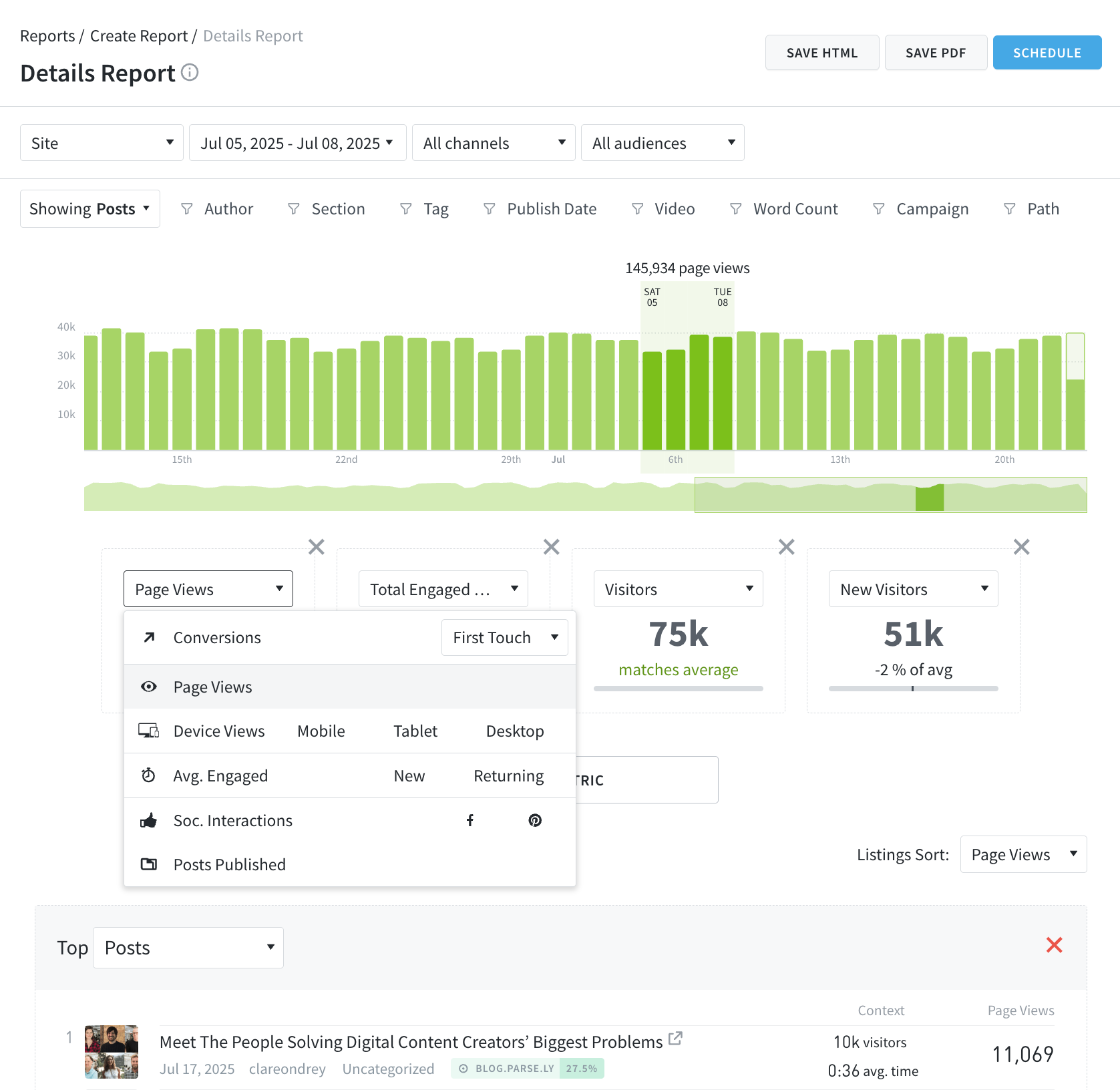This screenshot has width=1120, height=1090.
Task: Remove the Page Views metric card
Action: click(317, 547)
